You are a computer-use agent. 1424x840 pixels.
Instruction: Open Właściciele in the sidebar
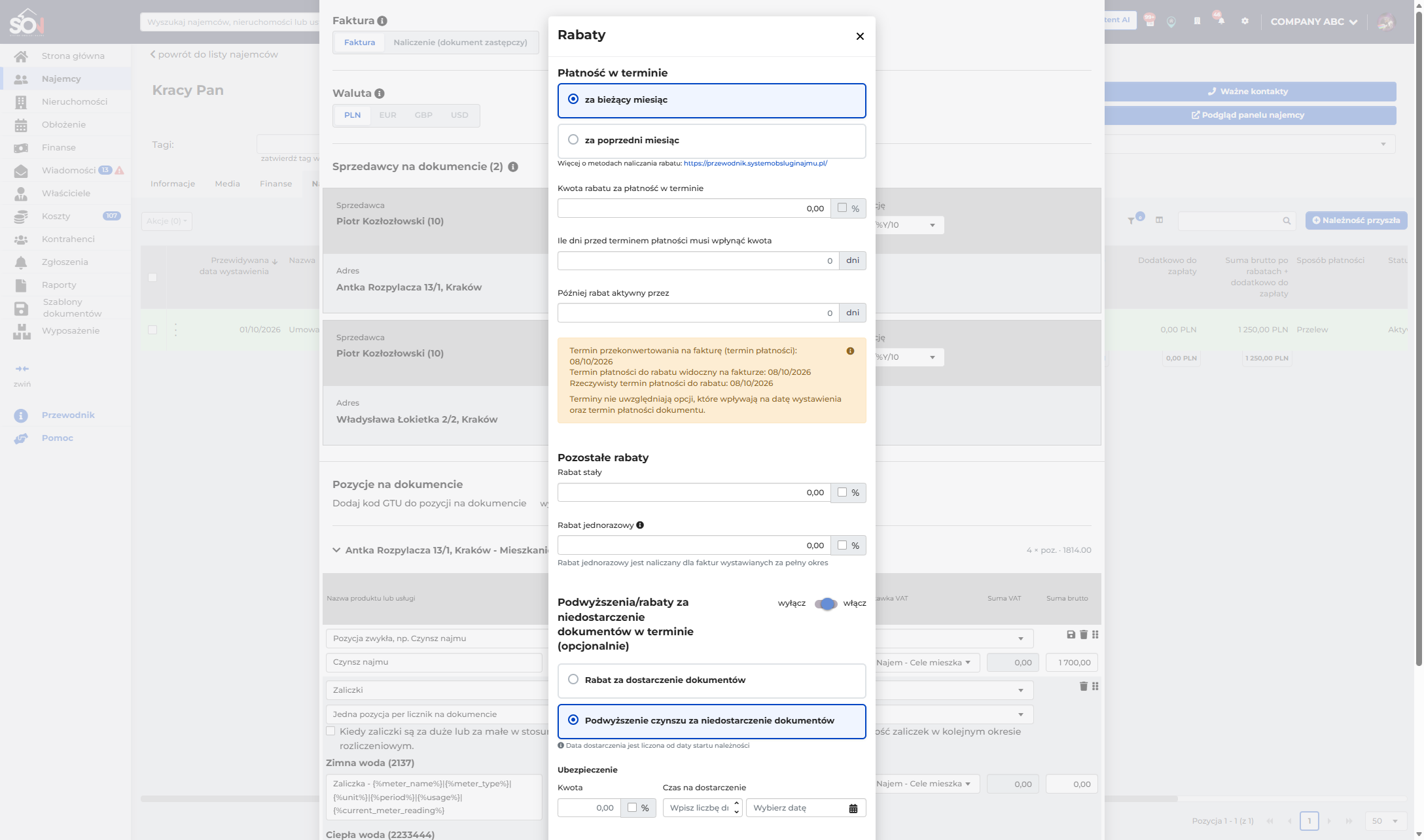65,194
